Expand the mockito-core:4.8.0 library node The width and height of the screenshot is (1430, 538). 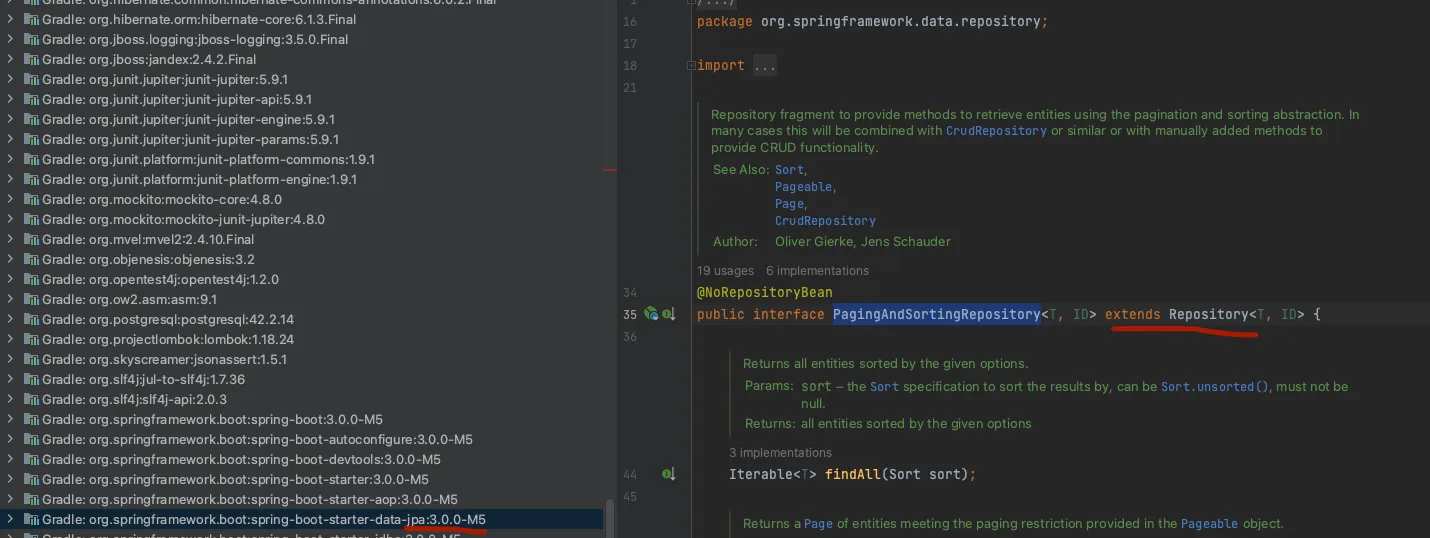pos(10,199)
